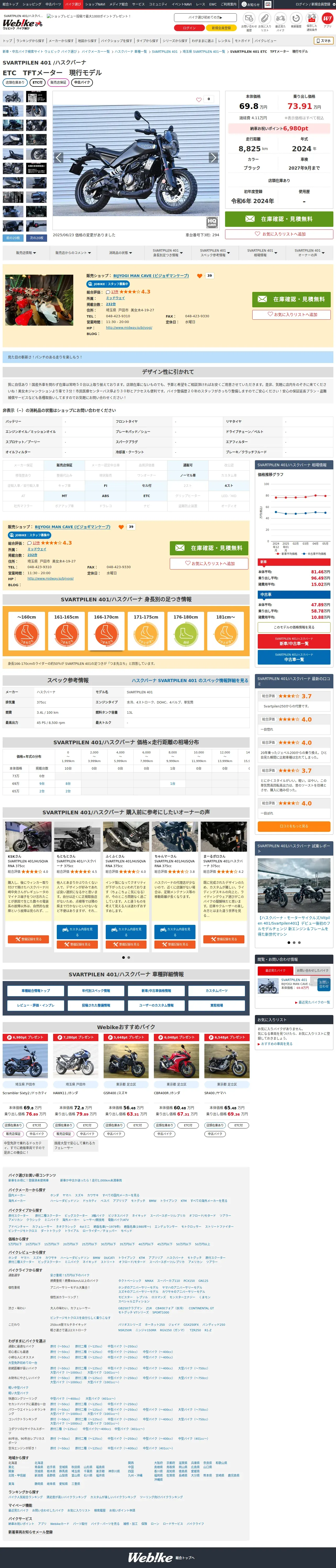Expand 相場情報 anchor dropdown
The height and width of the screenshot is (1568, 336).
coord(262,253)
